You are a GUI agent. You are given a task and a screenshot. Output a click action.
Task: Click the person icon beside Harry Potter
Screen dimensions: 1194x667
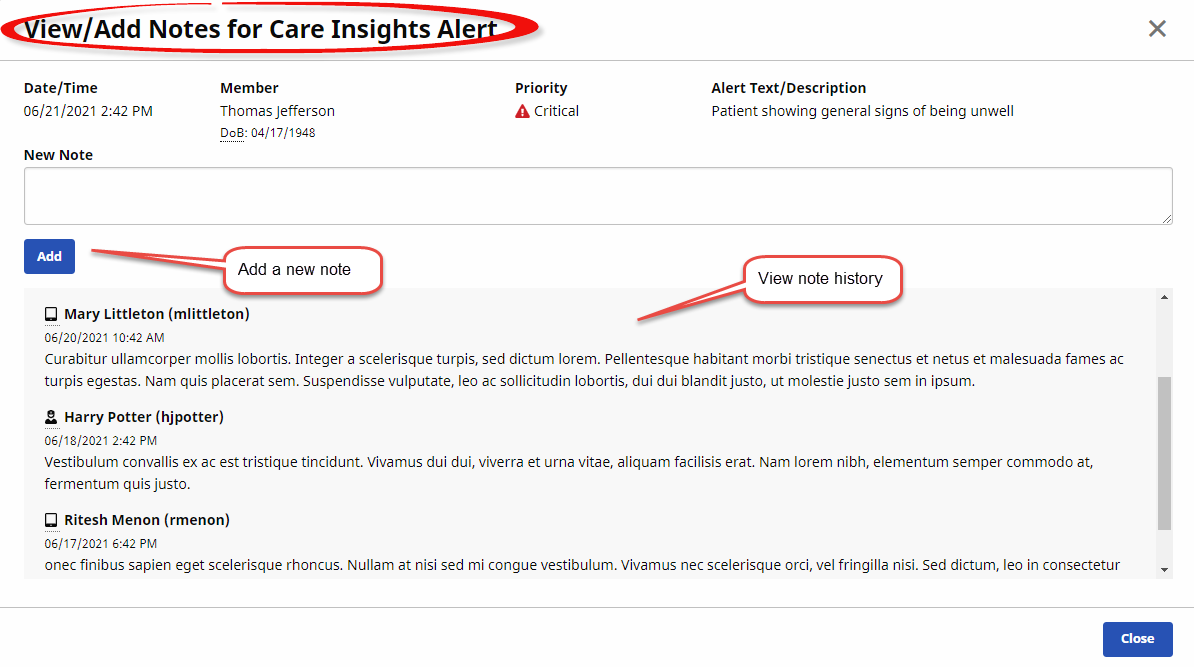(51, 417)
